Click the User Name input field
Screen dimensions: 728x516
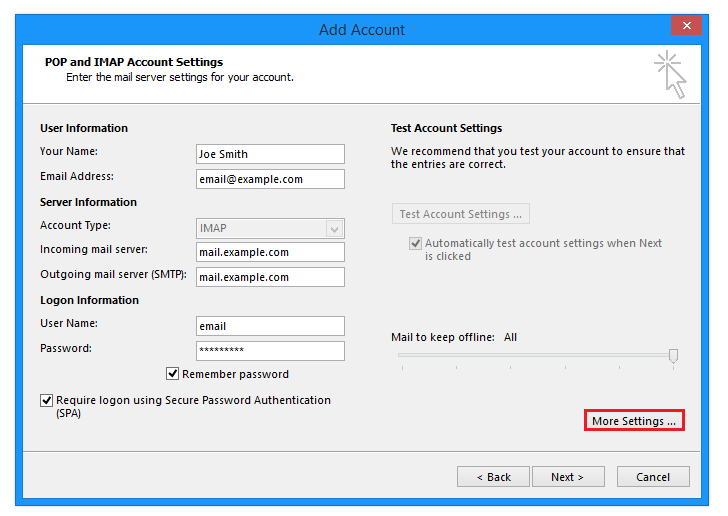tap(270, 326)
